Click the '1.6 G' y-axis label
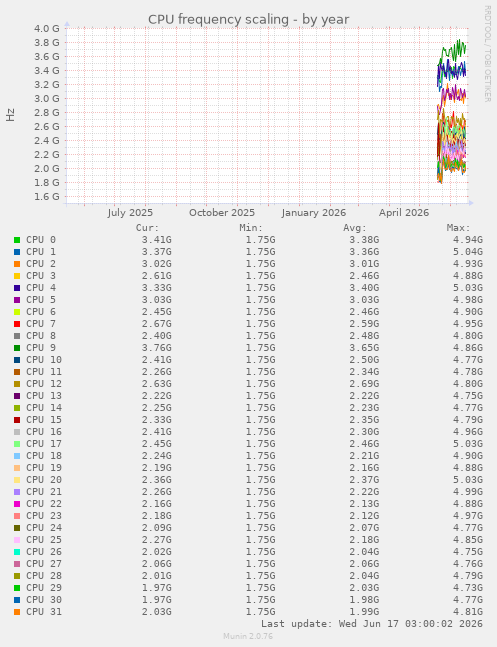This screenshot has height=647, width=497. [x=47, y=196]
